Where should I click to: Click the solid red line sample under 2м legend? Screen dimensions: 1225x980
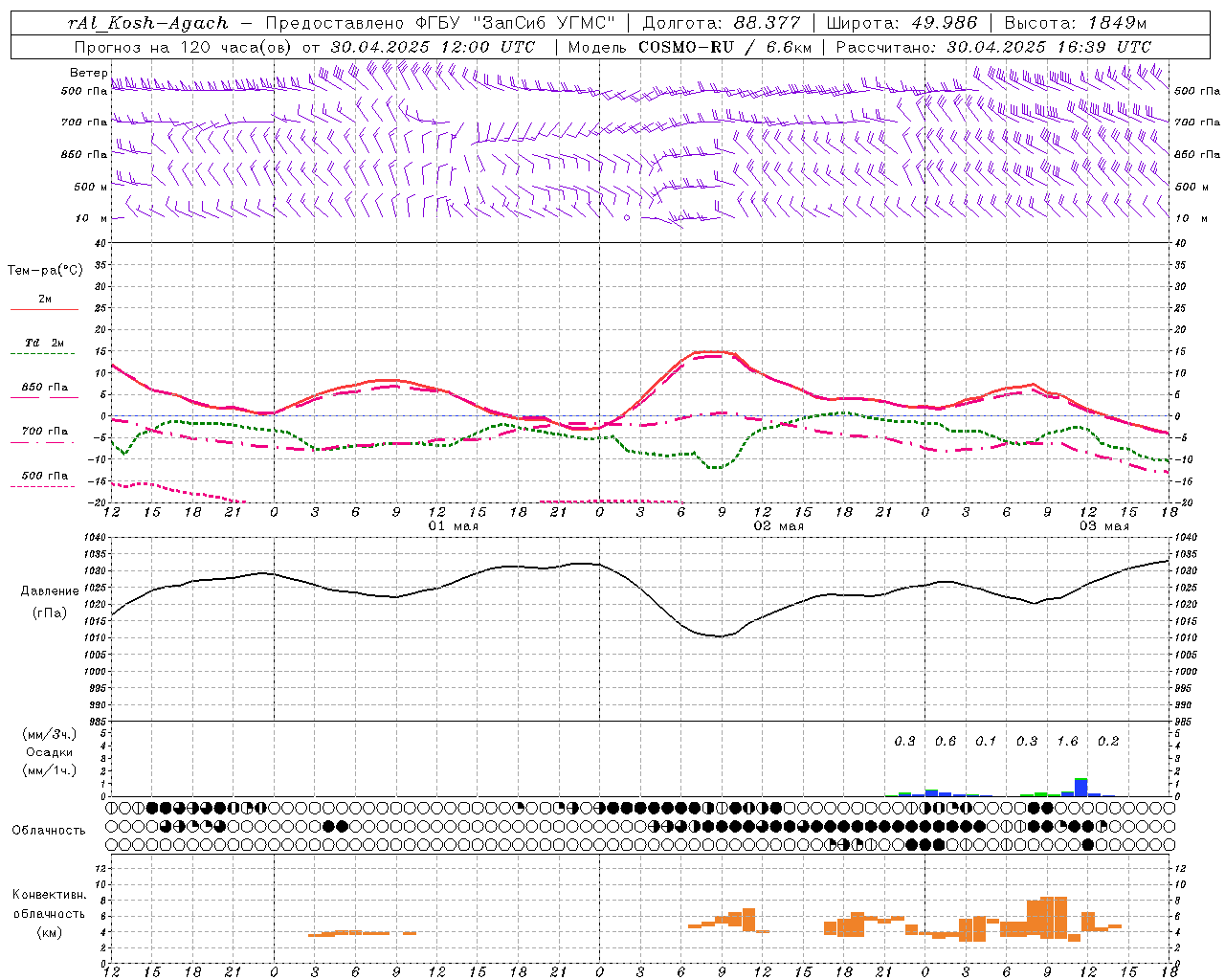(45, 310)
